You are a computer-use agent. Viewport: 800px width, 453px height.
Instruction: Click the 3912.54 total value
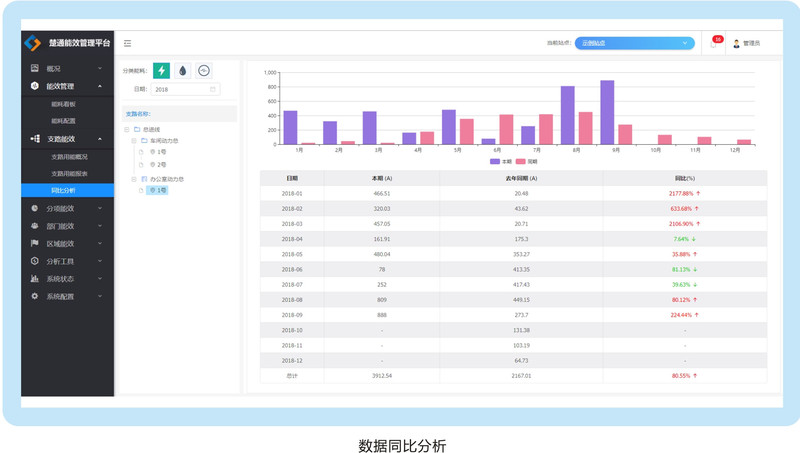(x=382, y=376)
